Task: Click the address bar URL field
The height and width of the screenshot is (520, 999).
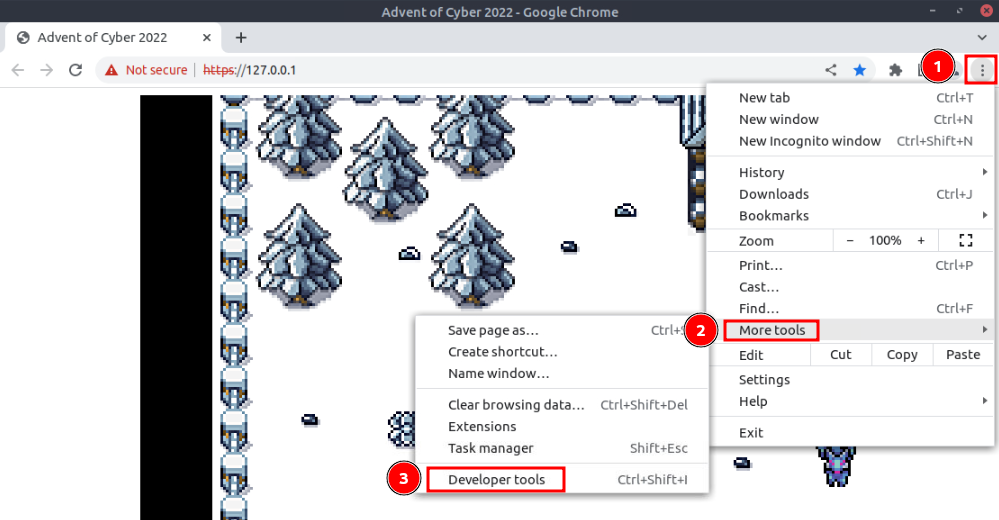Action: click(x=500, y=70)
